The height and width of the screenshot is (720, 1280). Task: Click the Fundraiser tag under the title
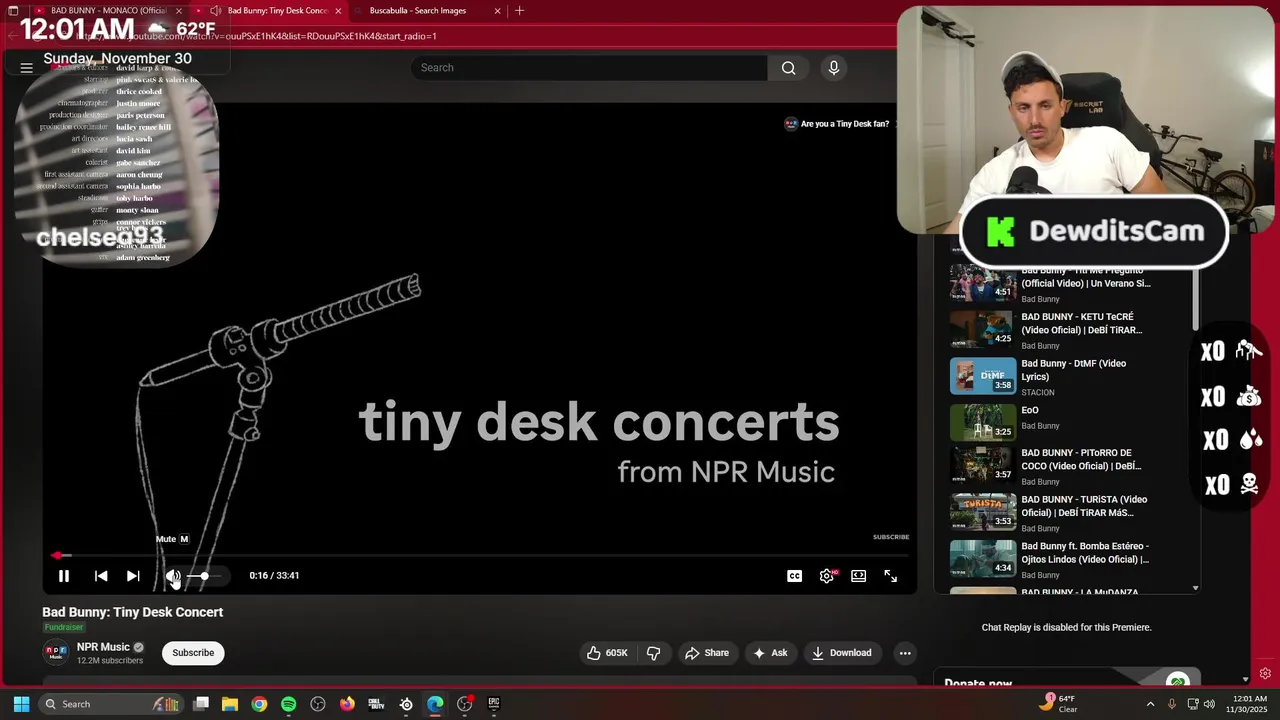point(64,627)
